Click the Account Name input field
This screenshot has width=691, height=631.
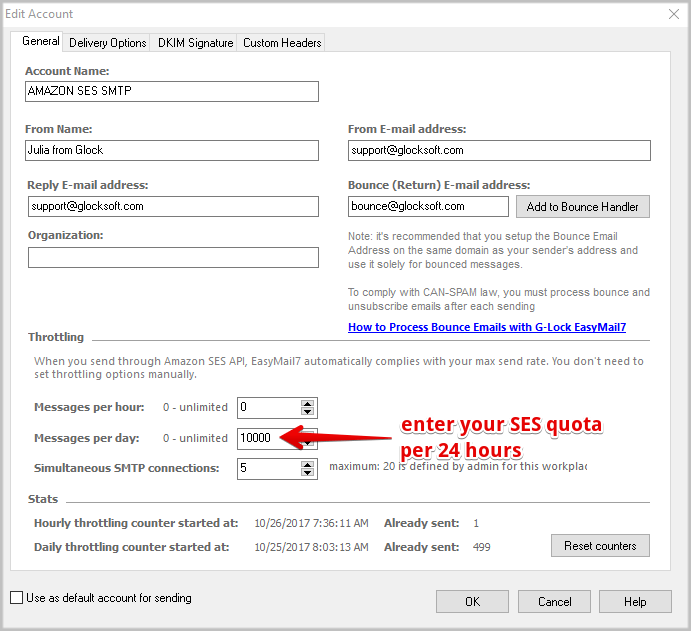tap(172, 91)
